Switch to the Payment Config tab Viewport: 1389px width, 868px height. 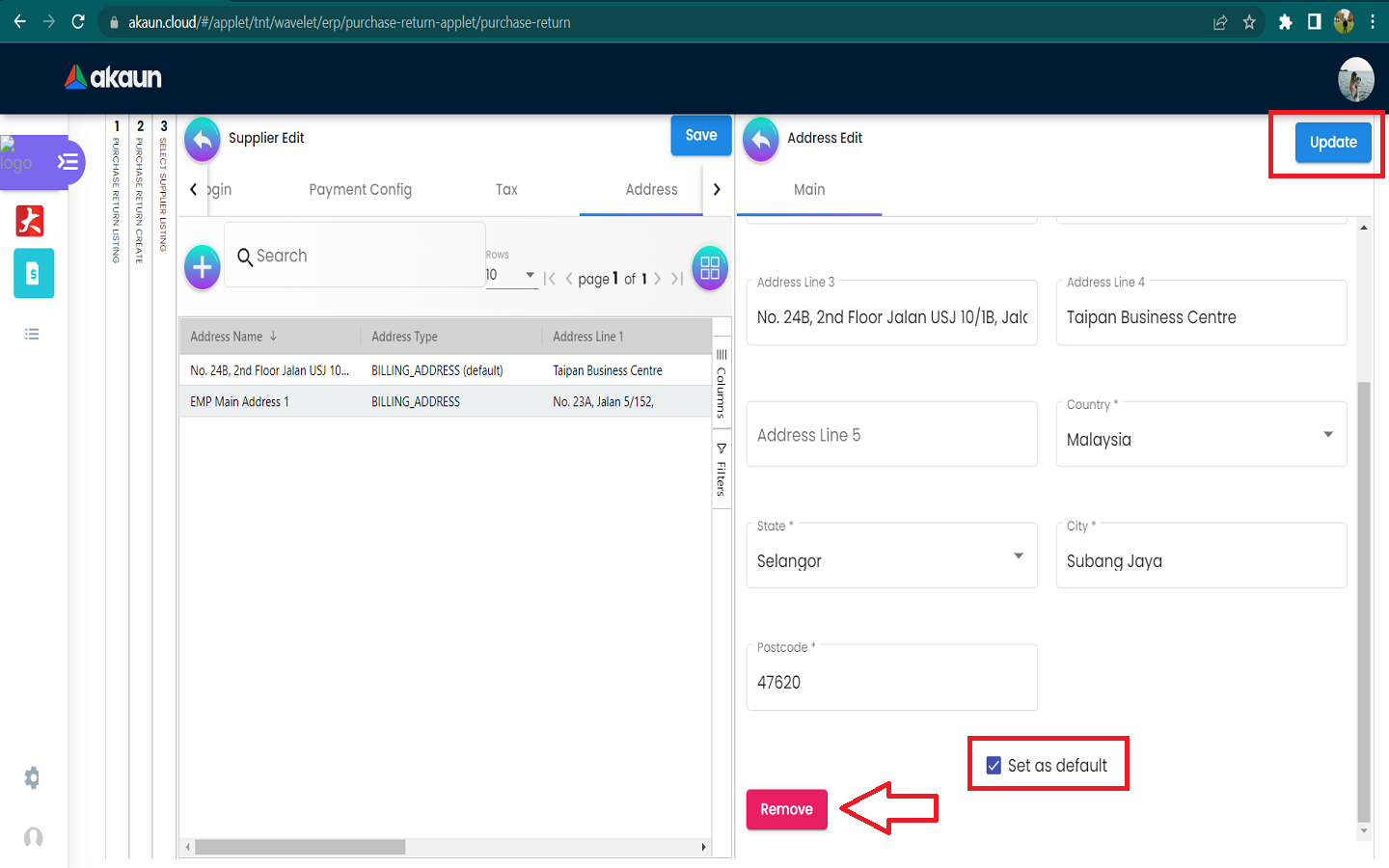360,190
